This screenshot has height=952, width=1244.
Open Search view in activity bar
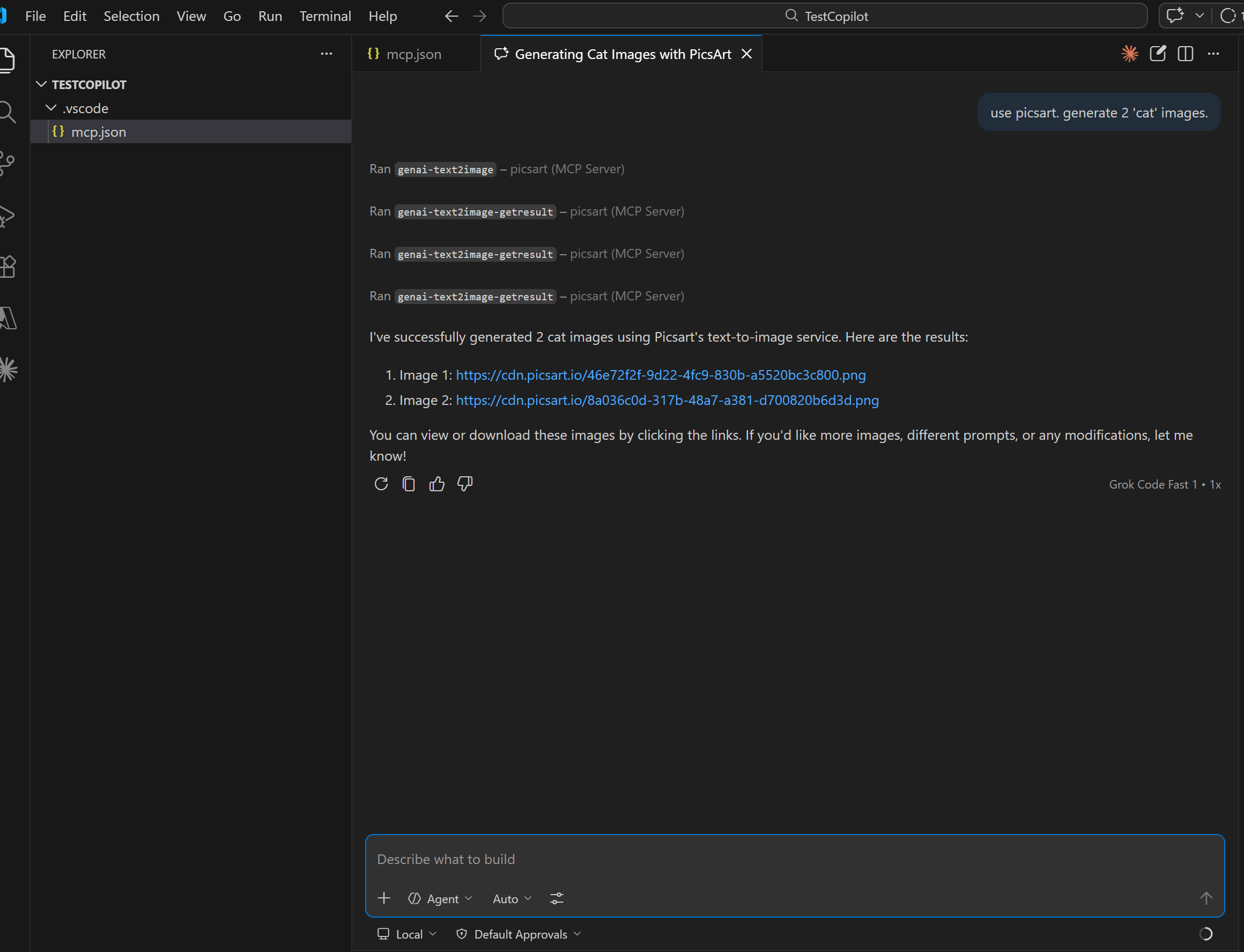pyautogui.click(x=8, y=112)
